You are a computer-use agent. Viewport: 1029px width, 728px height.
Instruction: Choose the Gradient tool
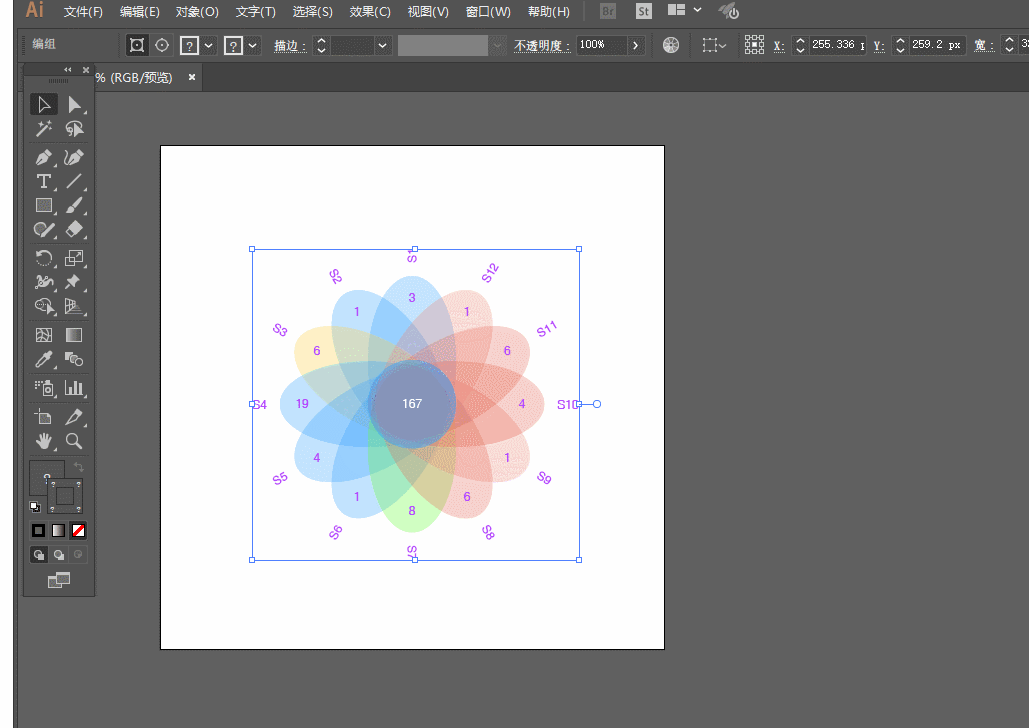pyautogui.click(x=74, y=335)
